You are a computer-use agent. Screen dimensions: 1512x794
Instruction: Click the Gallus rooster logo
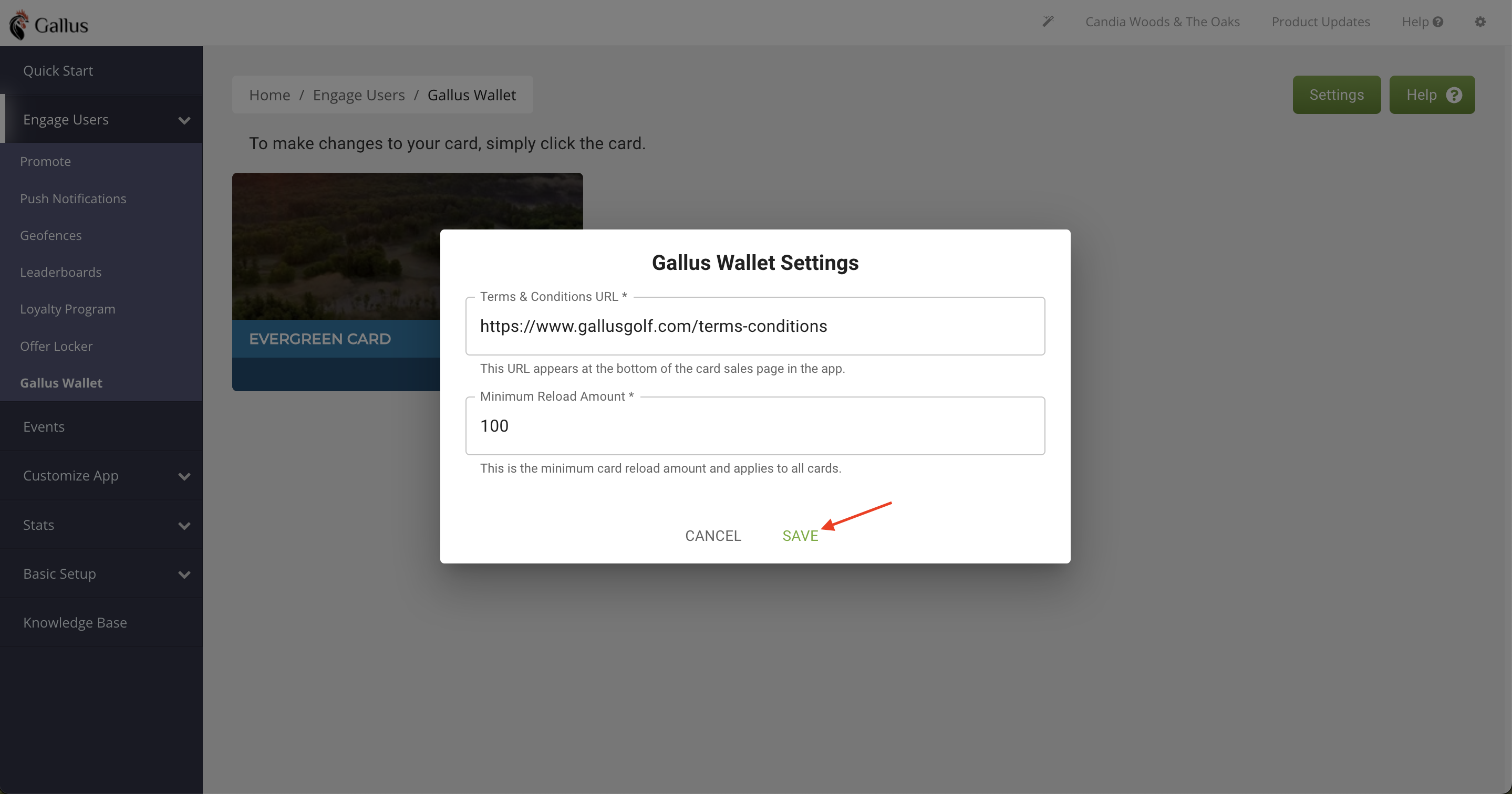point(19,25)
